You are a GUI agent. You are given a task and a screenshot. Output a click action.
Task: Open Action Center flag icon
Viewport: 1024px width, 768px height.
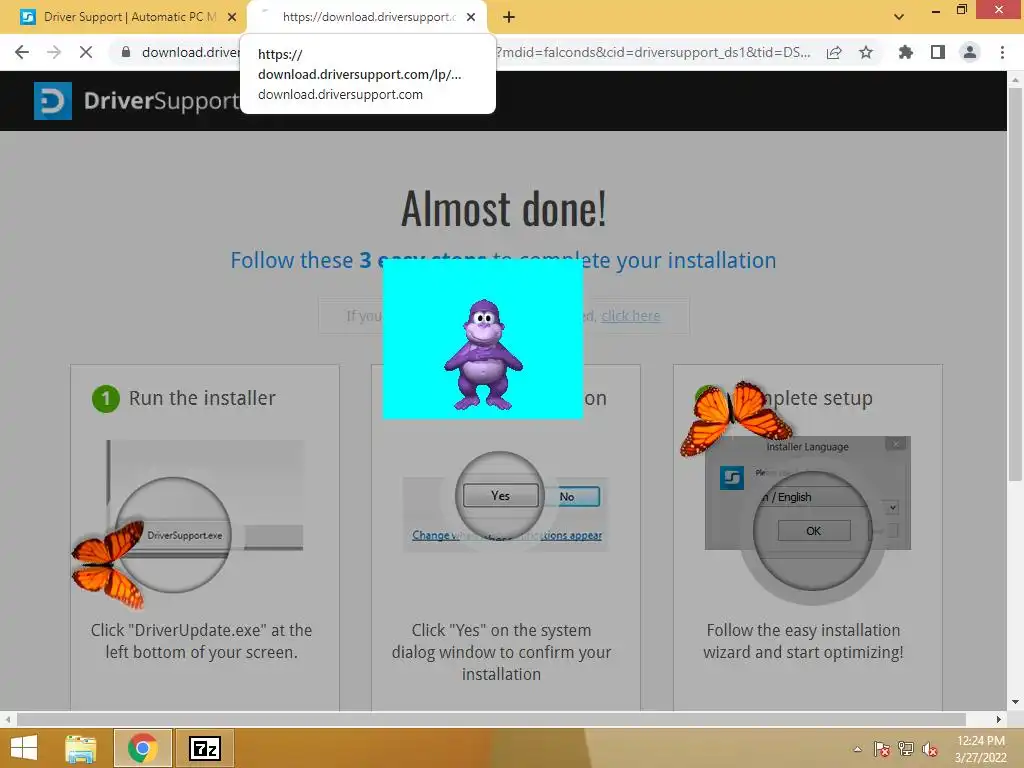point(881,749)
